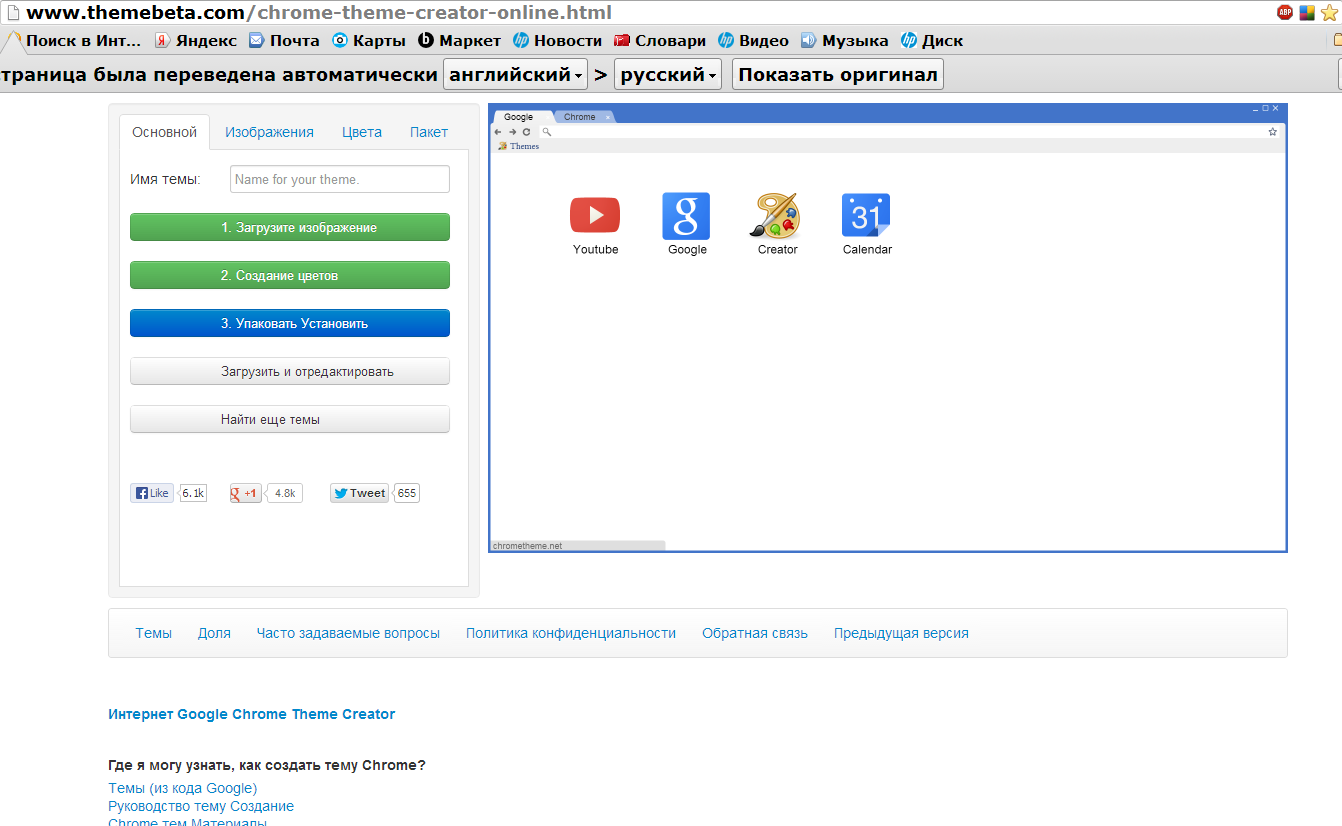Switch to the Пакет tab
Image resolution: width=1342 pixels, height=826 pixels.
[429, 132]
